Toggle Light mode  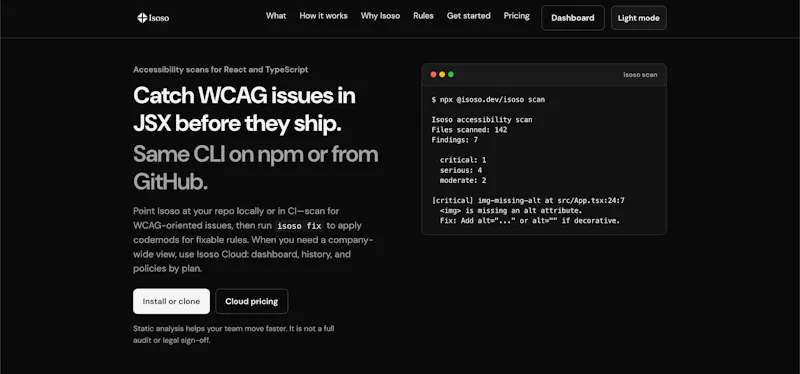pos(639,18)
